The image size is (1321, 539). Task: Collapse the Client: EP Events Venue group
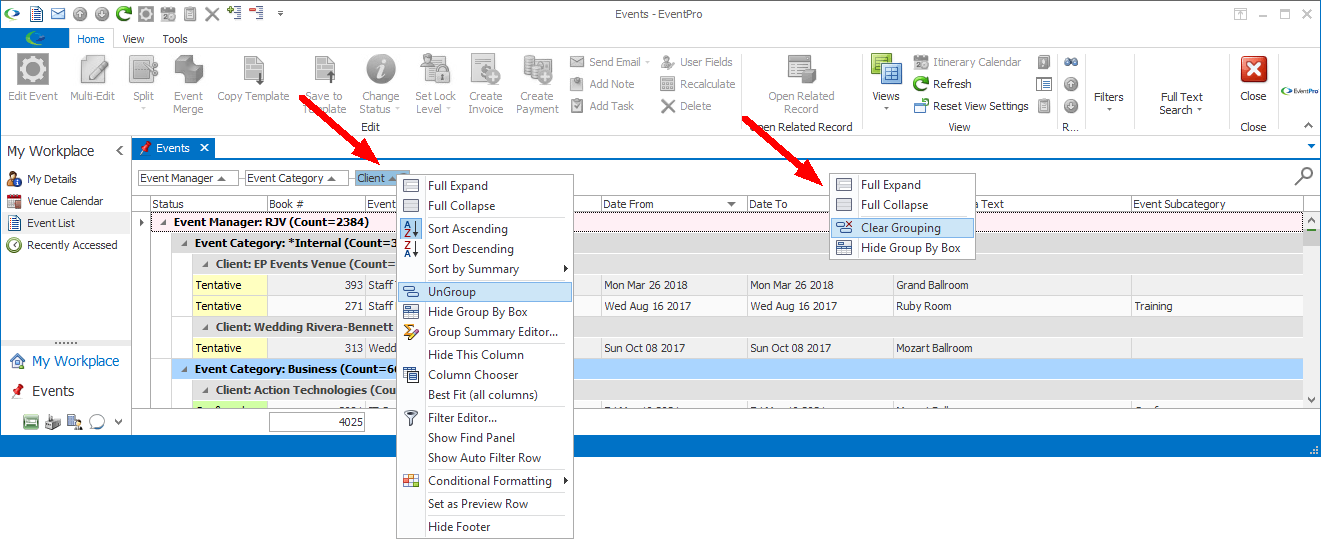pyautogui.click(x=205, y=265)
